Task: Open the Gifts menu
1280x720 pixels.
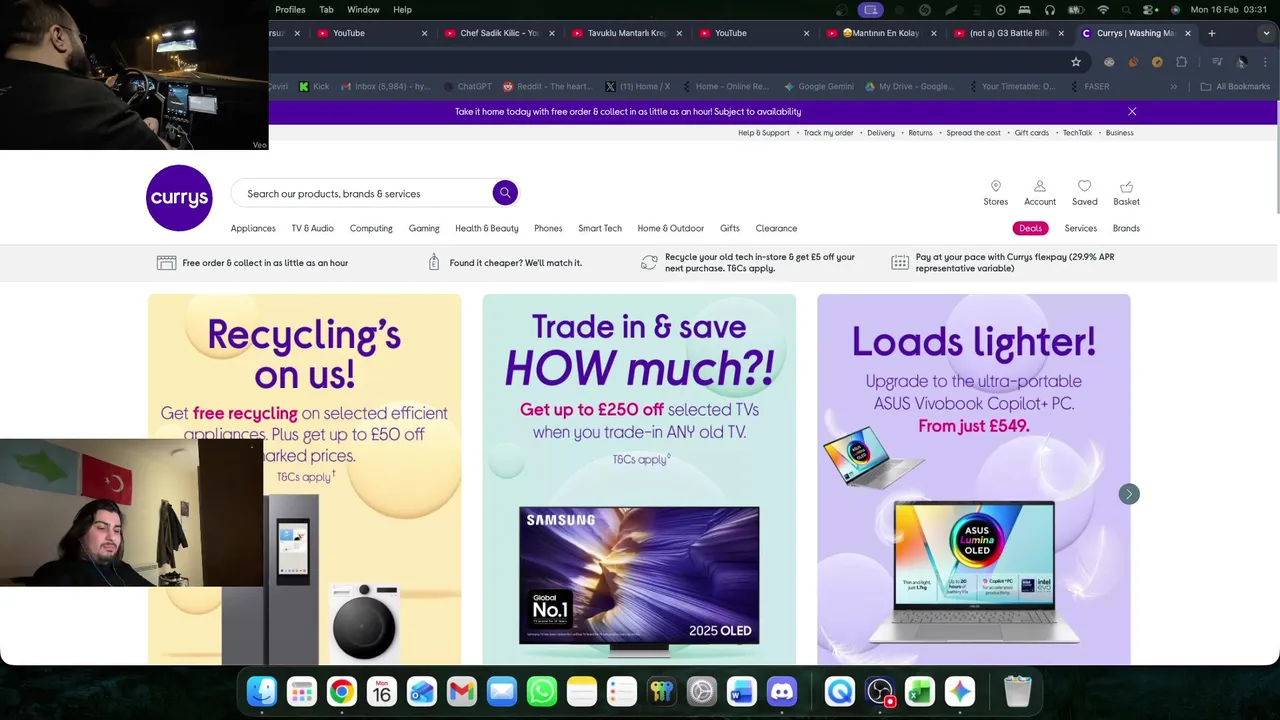Action: (x=730, y=228)
